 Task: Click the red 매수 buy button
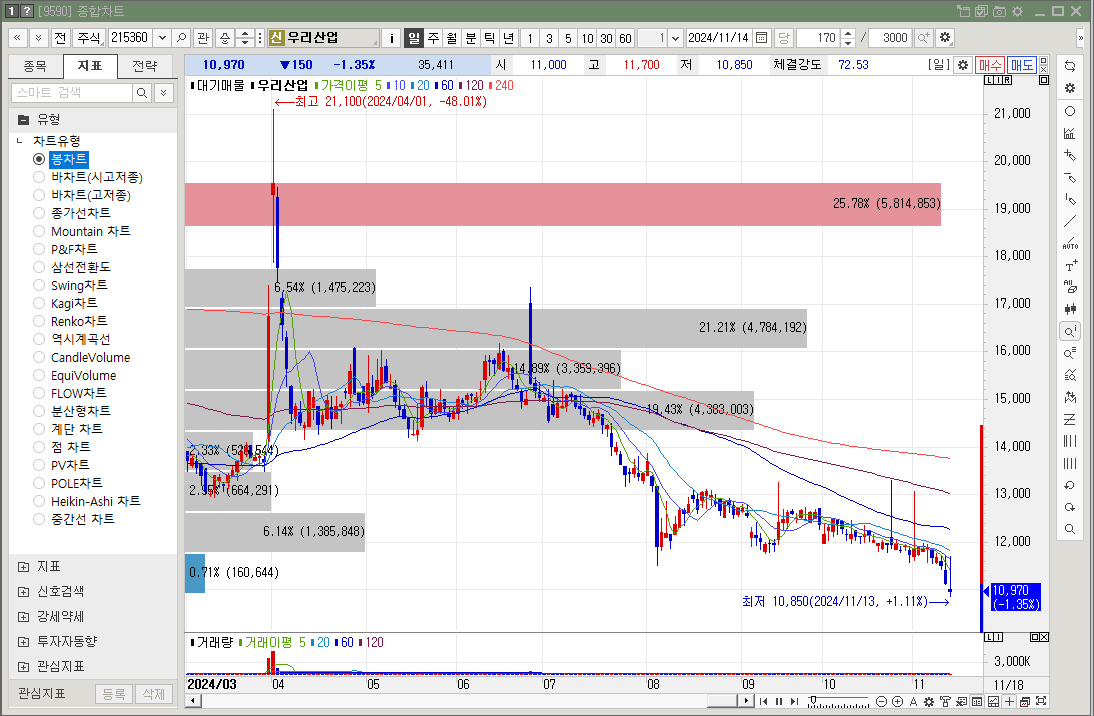[989, 65]
